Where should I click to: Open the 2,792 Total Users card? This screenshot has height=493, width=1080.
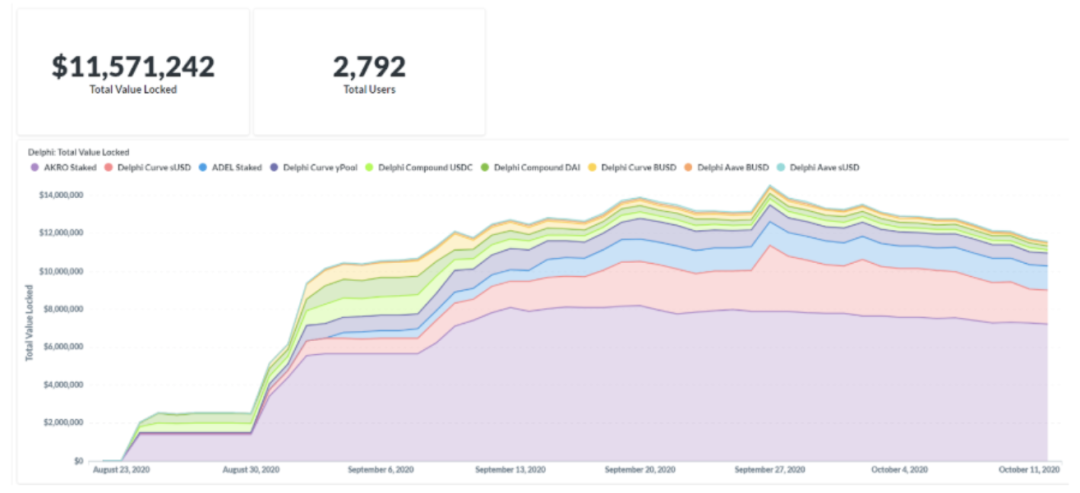click(369, 72)
